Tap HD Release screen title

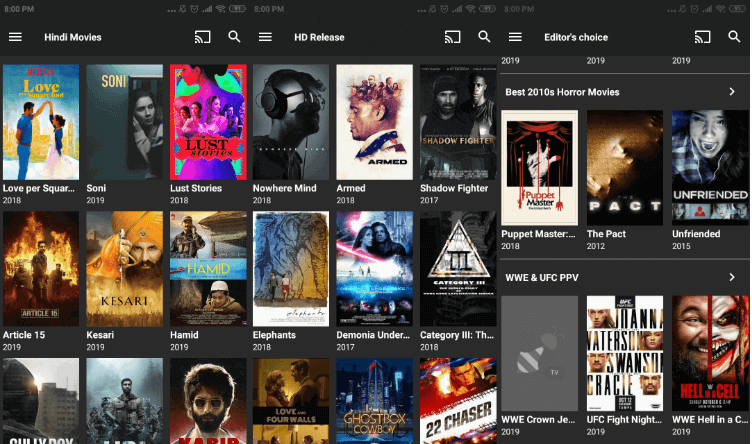[319, 37]
